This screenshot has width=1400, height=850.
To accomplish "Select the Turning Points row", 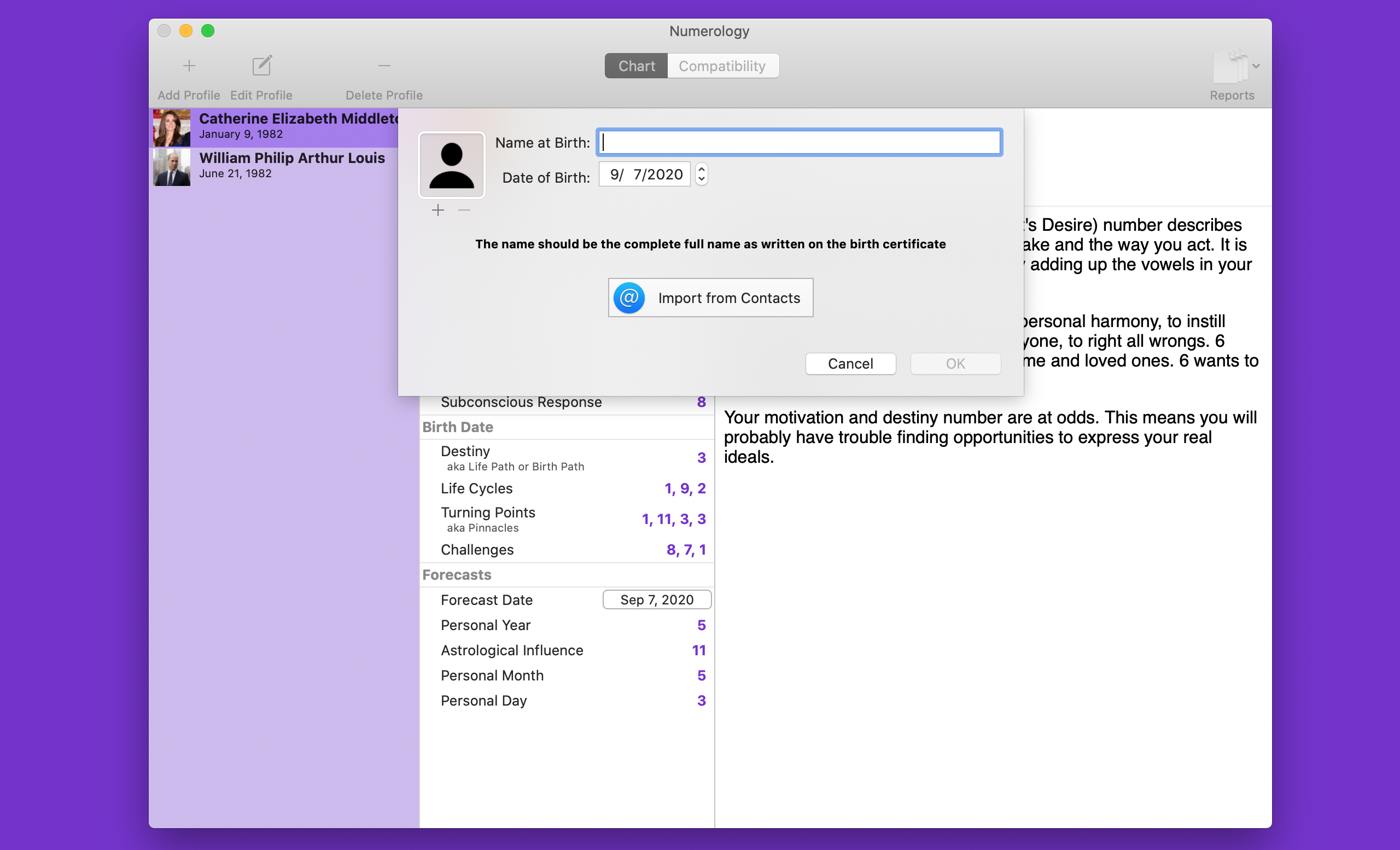I will point(567,519).
